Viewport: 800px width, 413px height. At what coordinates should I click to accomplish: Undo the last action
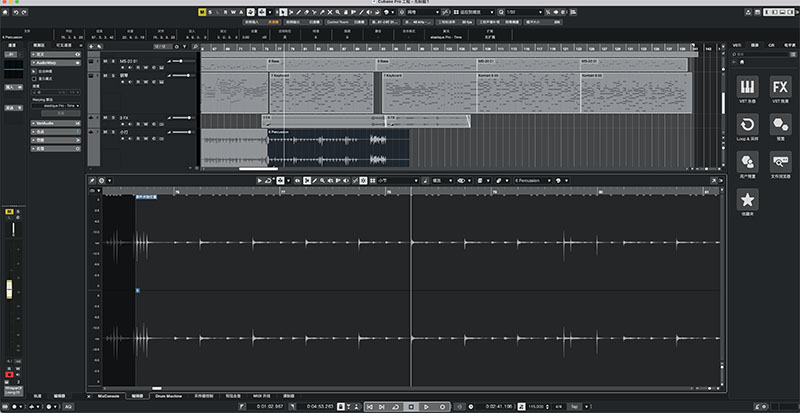pyautogui.click(x=16, y=12)
